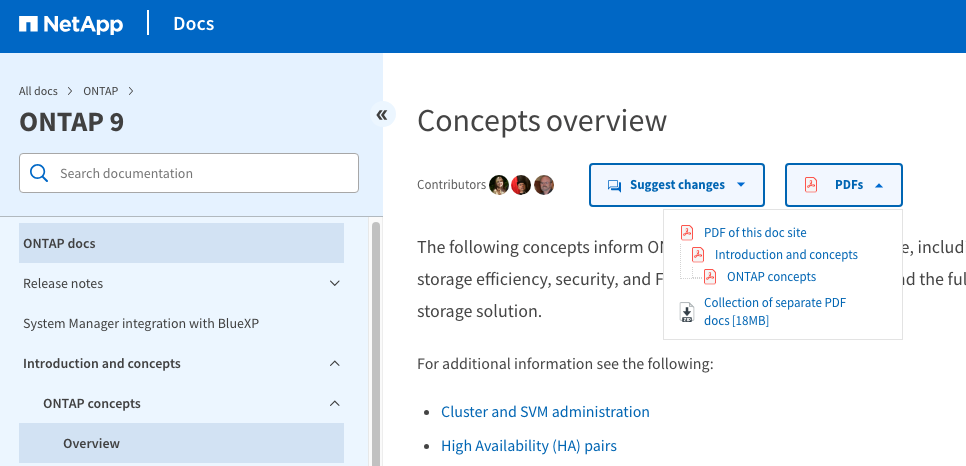The image size is (966, 466).
Task: Collapse Introduction and concepts section
Action: point(335,364)
